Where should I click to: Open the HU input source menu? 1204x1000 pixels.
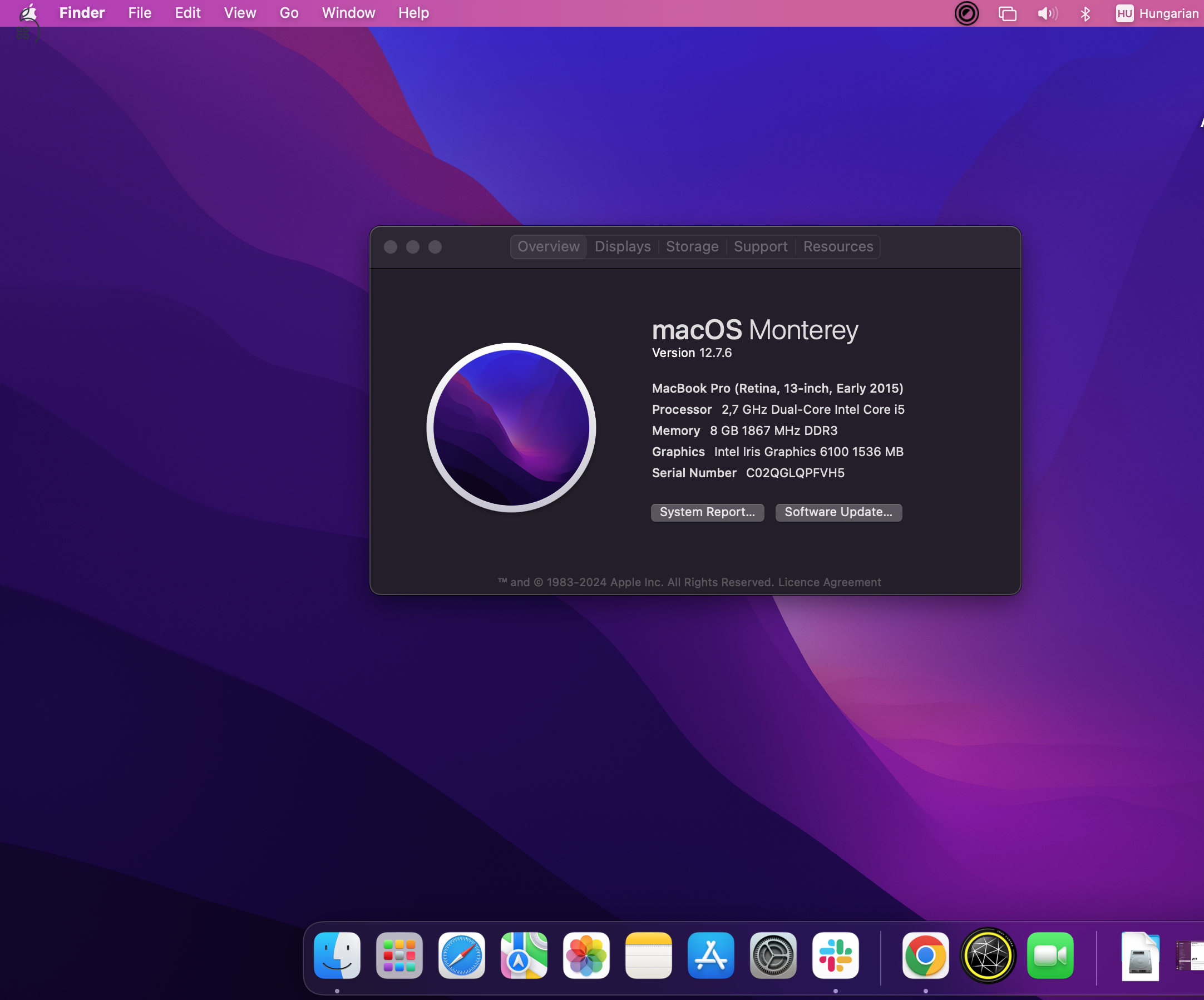click(1157, 13)
